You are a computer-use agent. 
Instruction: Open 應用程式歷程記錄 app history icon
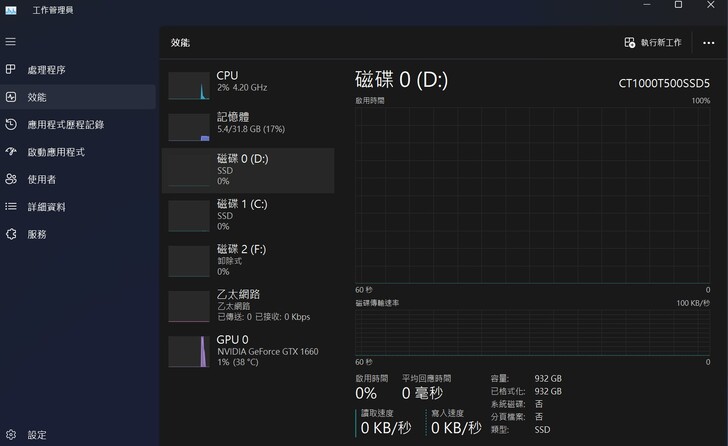click(x=11, y=125)
